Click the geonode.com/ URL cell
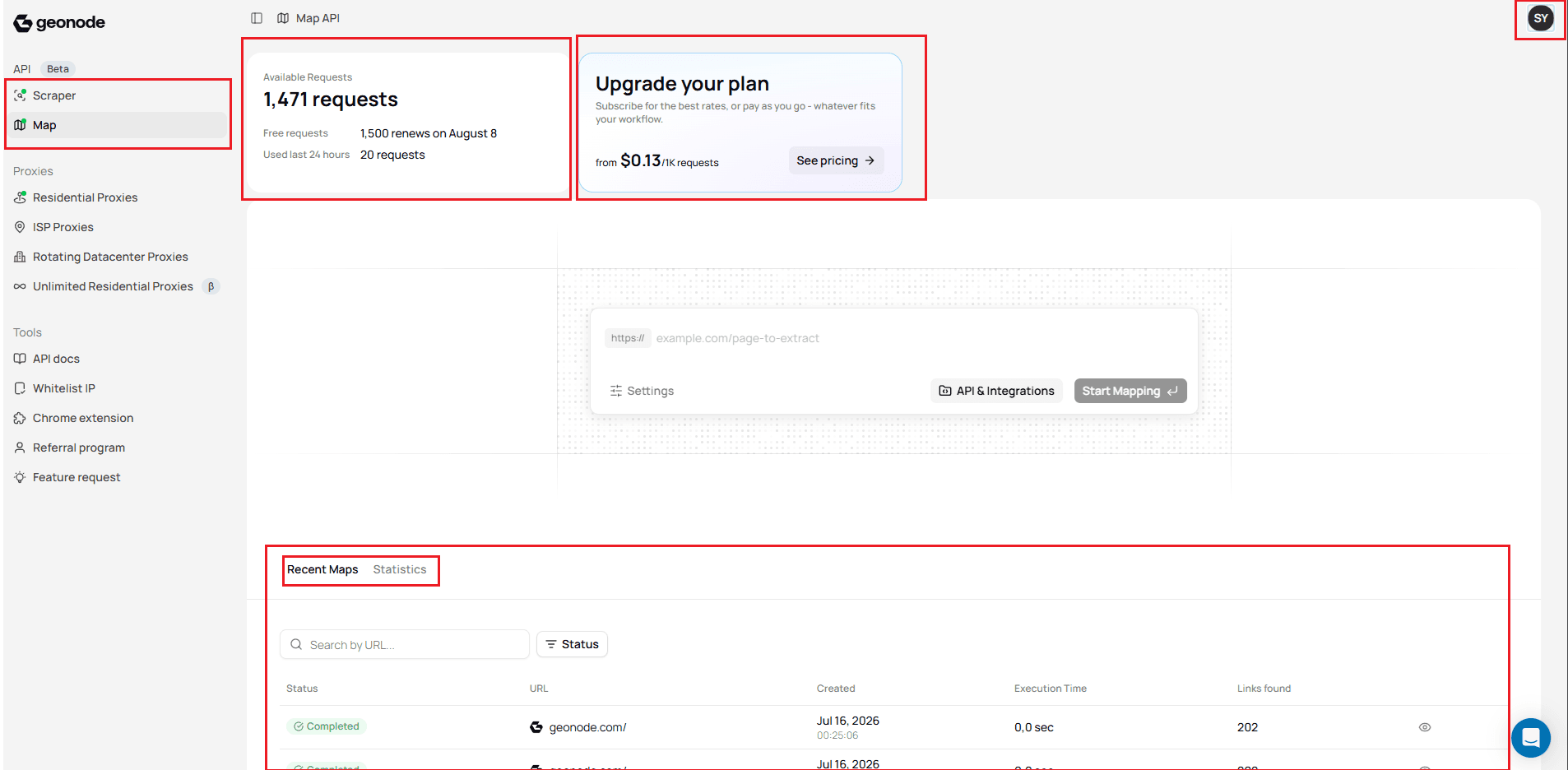The image size is (1568, 770). (x=578, y=727)
